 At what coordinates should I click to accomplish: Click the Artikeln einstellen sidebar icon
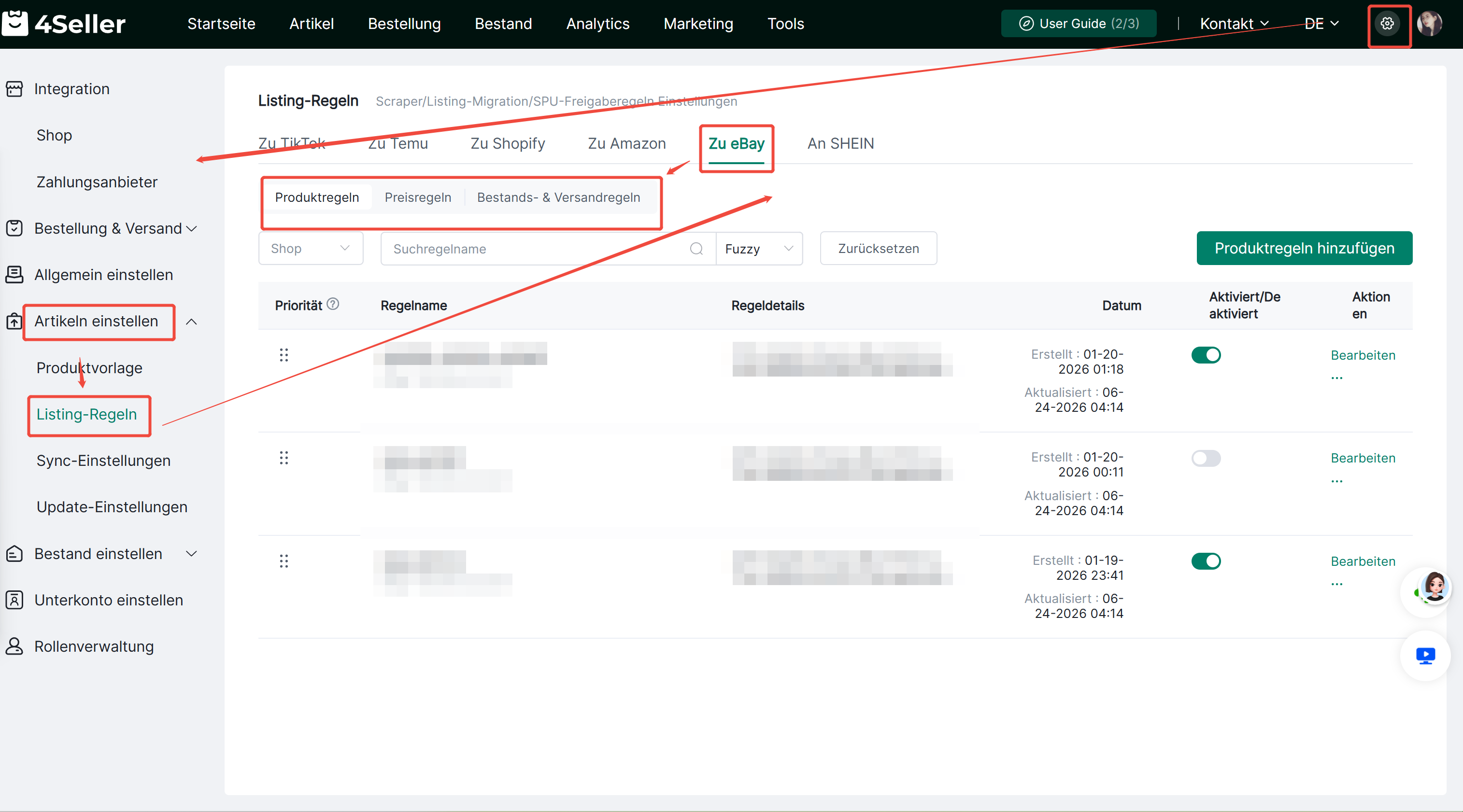click(14, 322)
